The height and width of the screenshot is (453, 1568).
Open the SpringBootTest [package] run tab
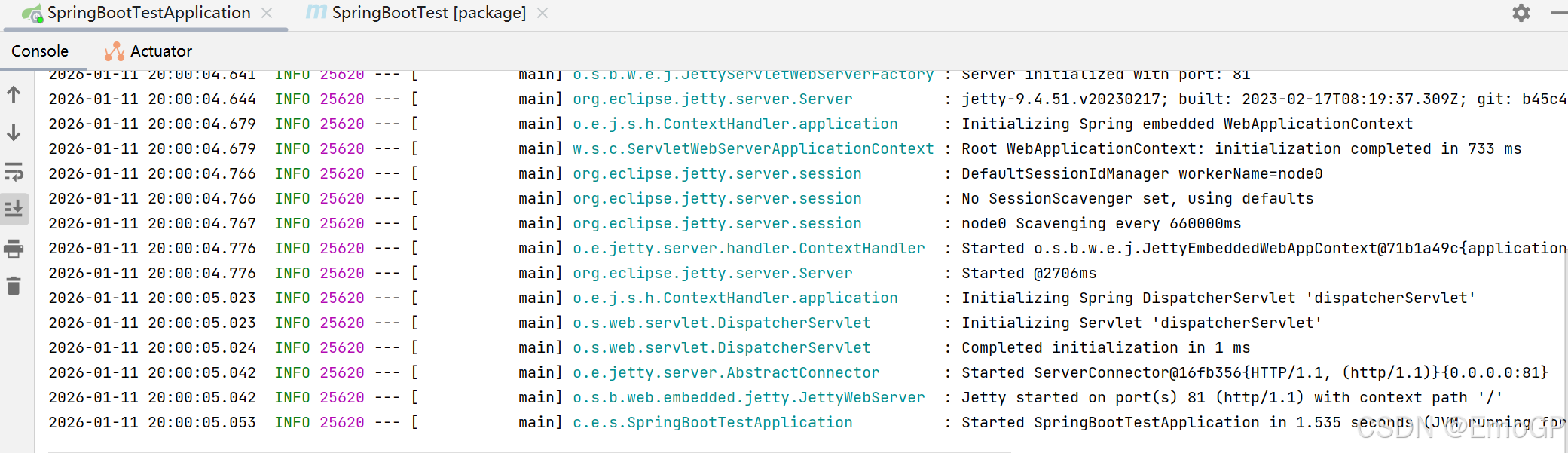point(429,13)
